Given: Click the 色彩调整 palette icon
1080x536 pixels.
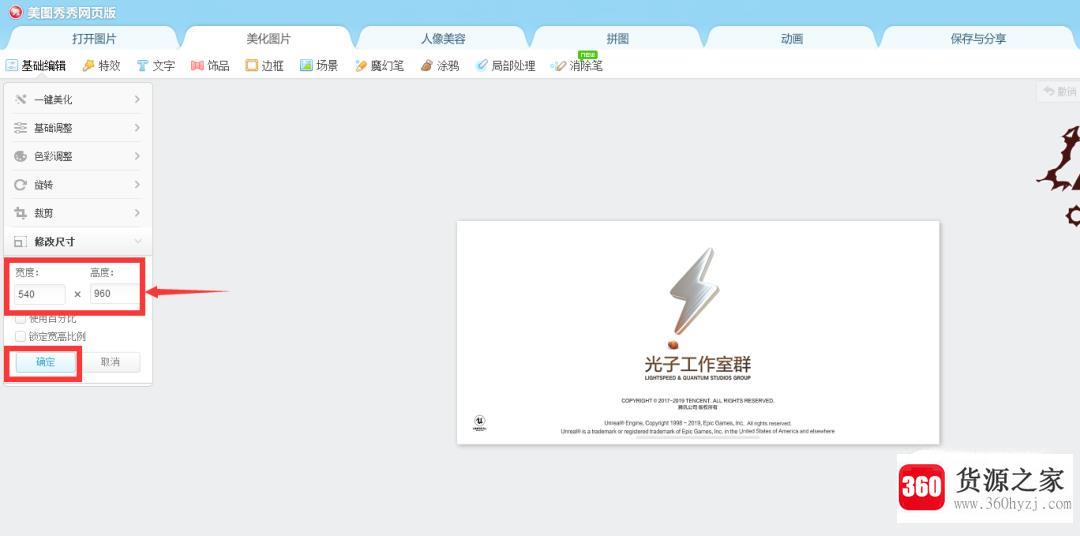Looking at the screenshot, I should (21, 156).
